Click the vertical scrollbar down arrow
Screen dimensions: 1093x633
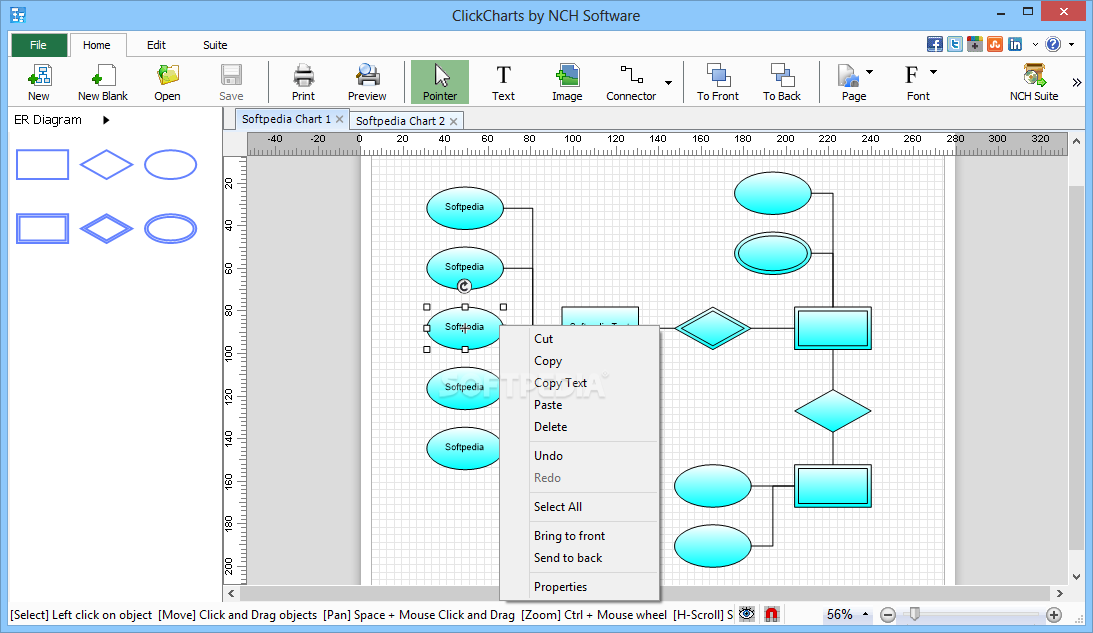(1076, 577)
